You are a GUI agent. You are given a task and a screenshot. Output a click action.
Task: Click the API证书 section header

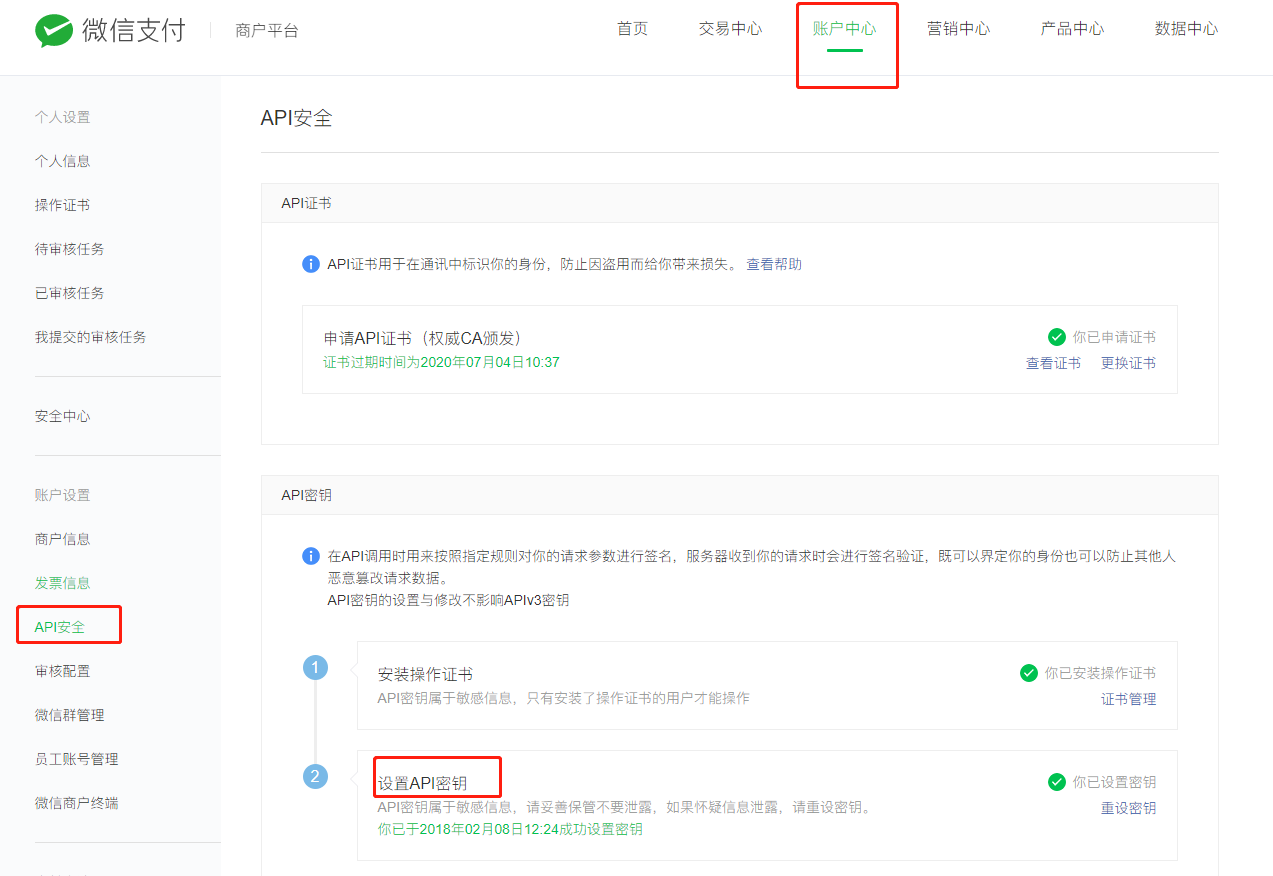306,203
